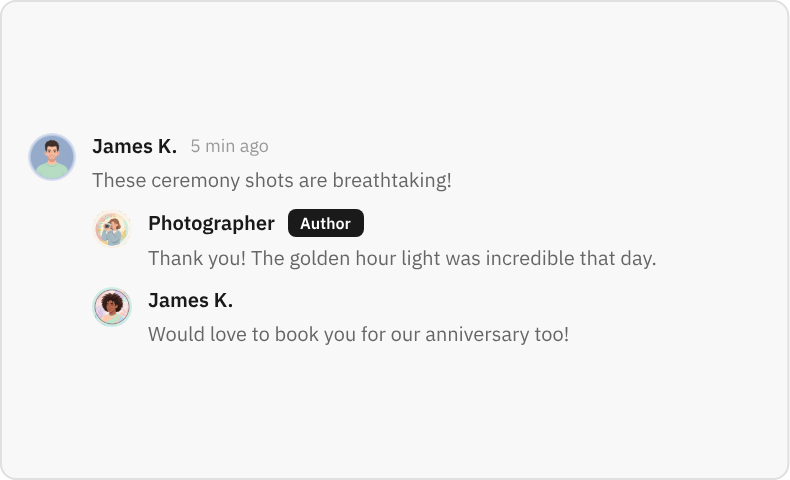Click the black Author badge
The image size is (790, 480).
point(325,223)
